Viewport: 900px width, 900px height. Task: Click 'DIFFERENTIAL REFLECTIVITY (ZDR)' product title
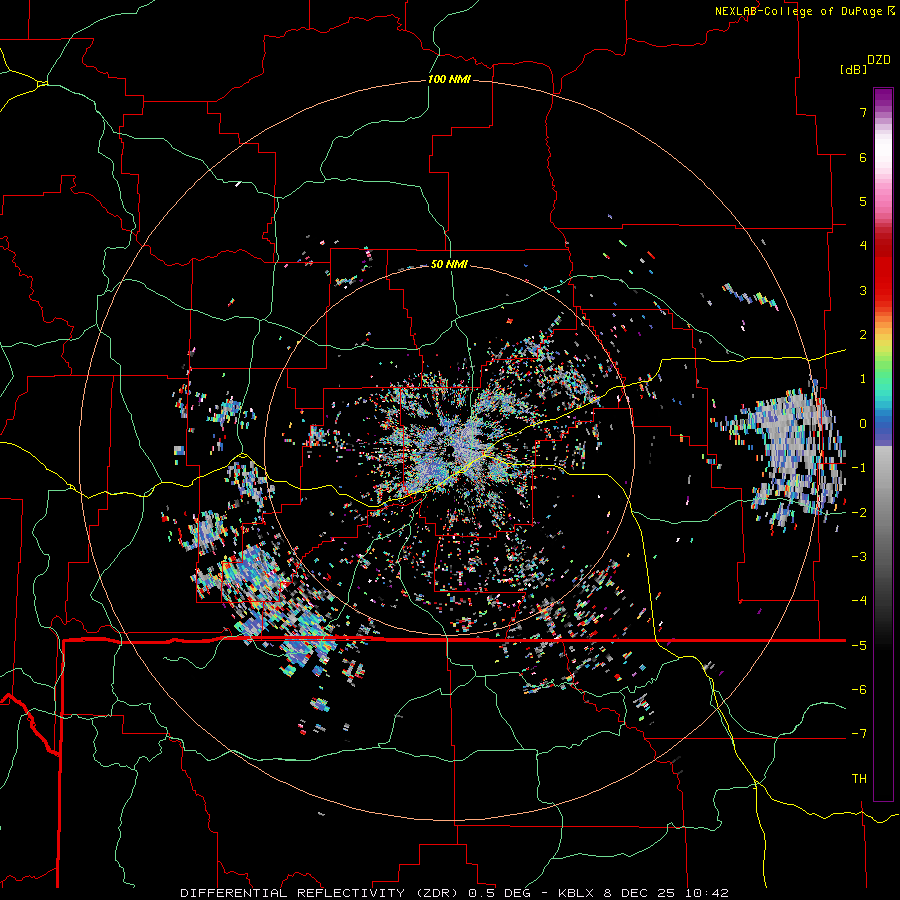321,893
